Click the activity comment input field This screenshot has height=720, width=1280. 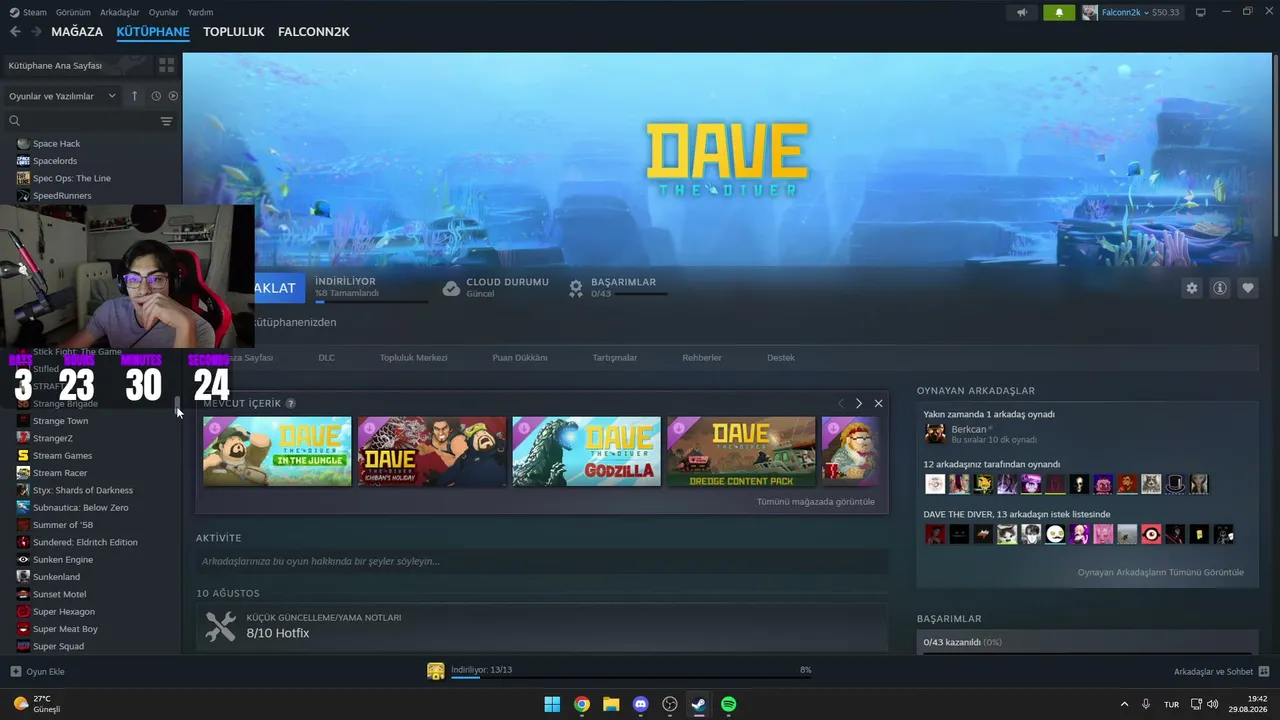pos(541,561)
